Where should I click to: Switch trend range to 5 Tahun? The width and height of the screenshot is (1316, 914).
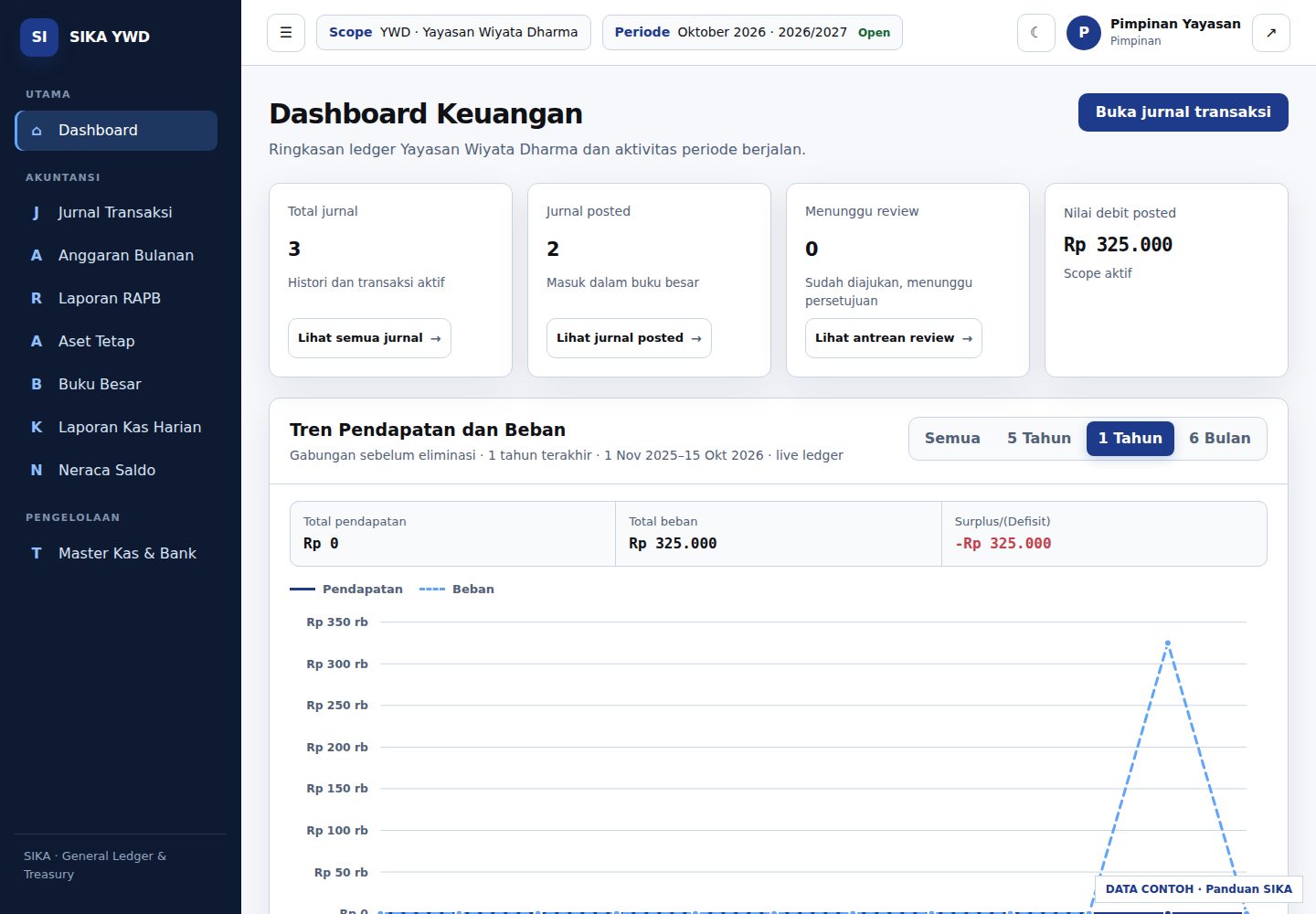tap(1039, 439)
